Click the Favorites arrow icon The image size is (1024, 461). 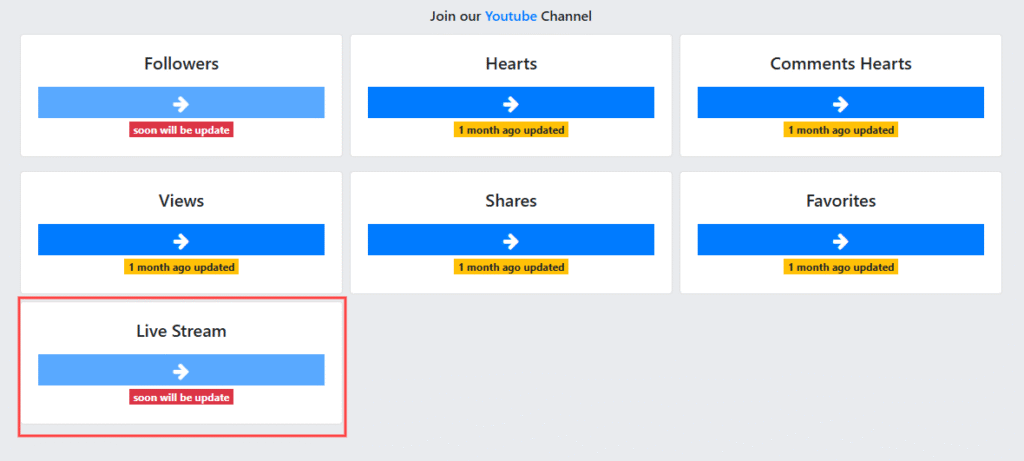840,240
